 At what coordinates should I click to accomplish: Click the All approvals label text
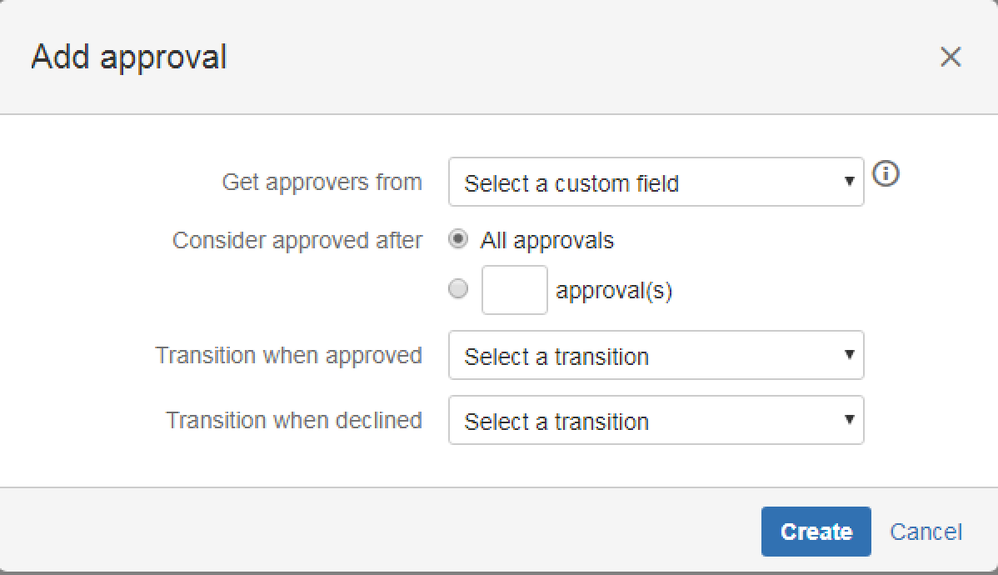coord(547,240)
